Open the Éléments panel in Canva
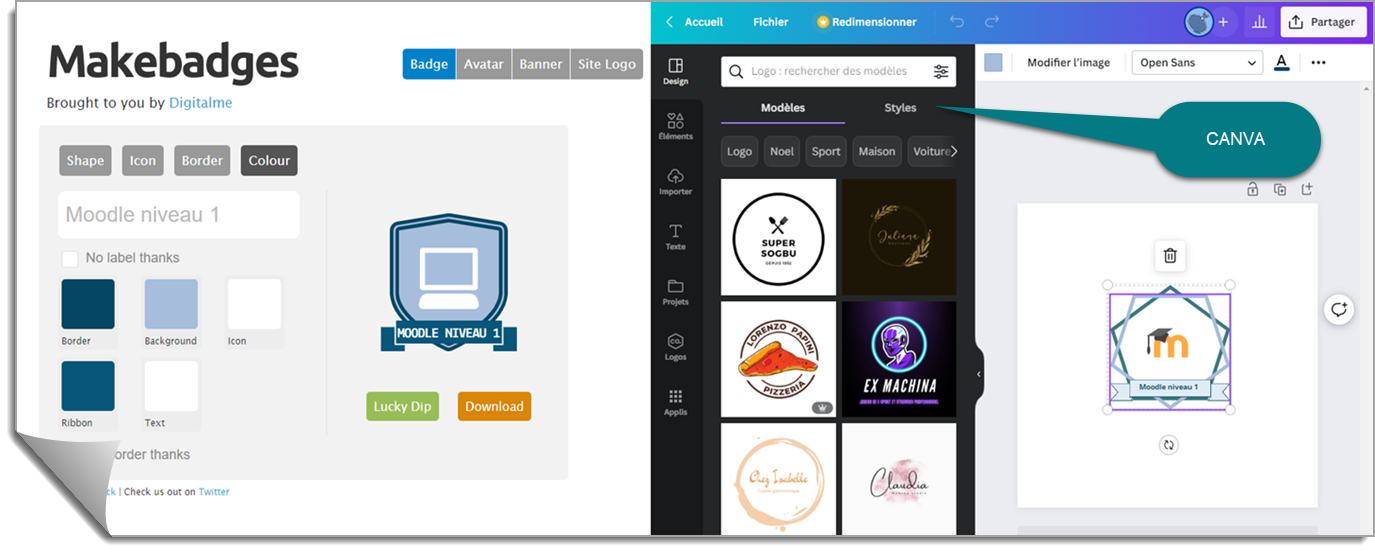1375x552 pixels. click(675, 126)
